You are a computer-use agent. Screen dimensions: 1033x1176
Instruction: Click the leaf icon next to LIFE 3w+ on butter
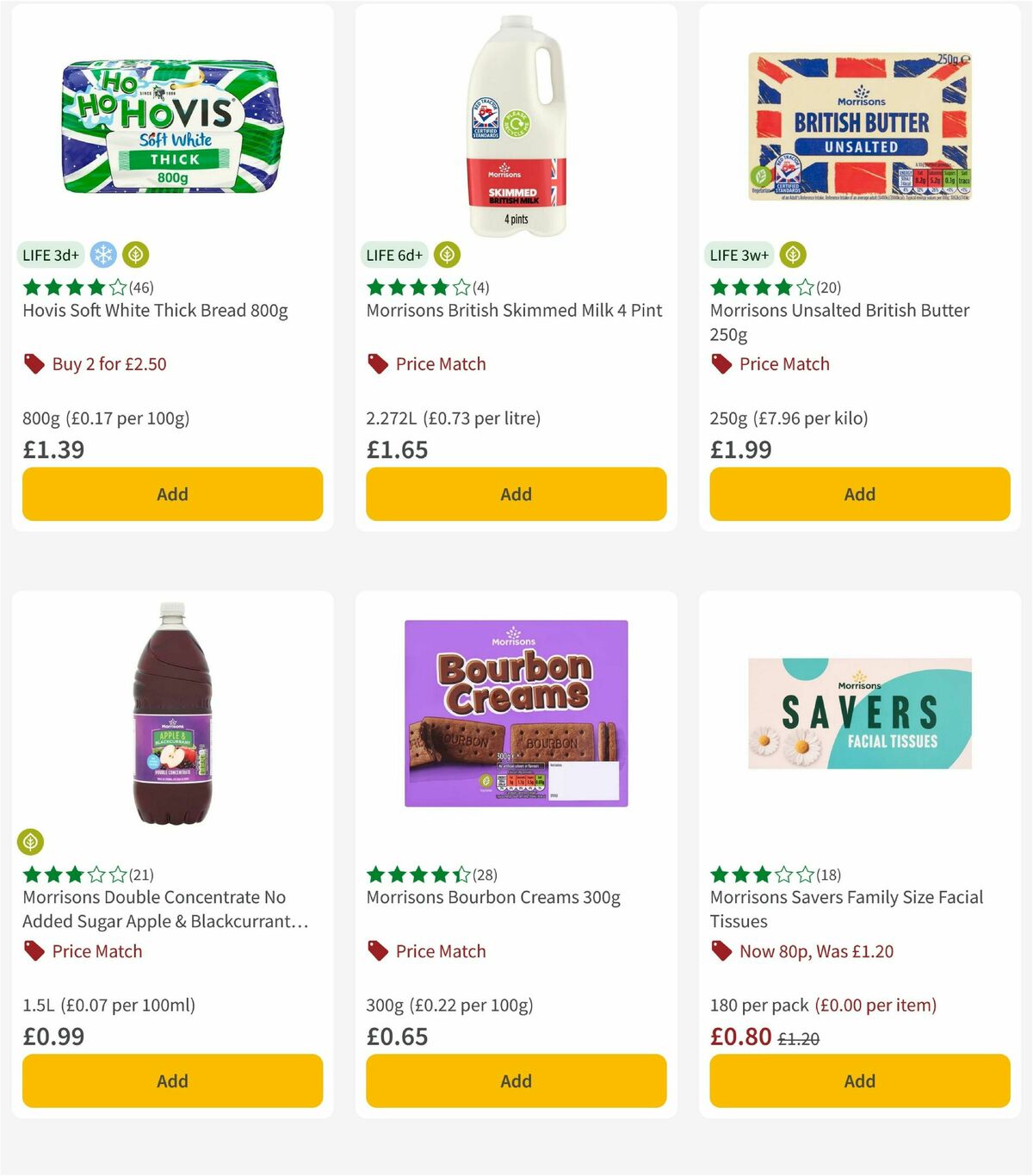coord(792,255)
